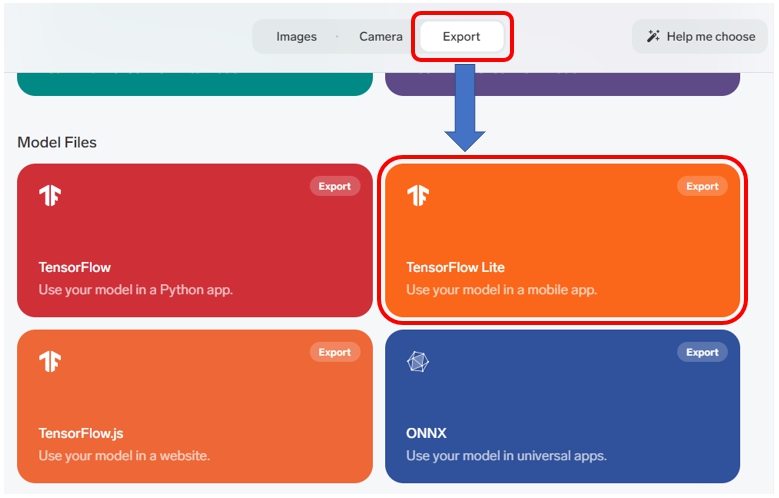Switch to the Images tab
The width and height of the screenshot is (779, 498).
[296, 37]
